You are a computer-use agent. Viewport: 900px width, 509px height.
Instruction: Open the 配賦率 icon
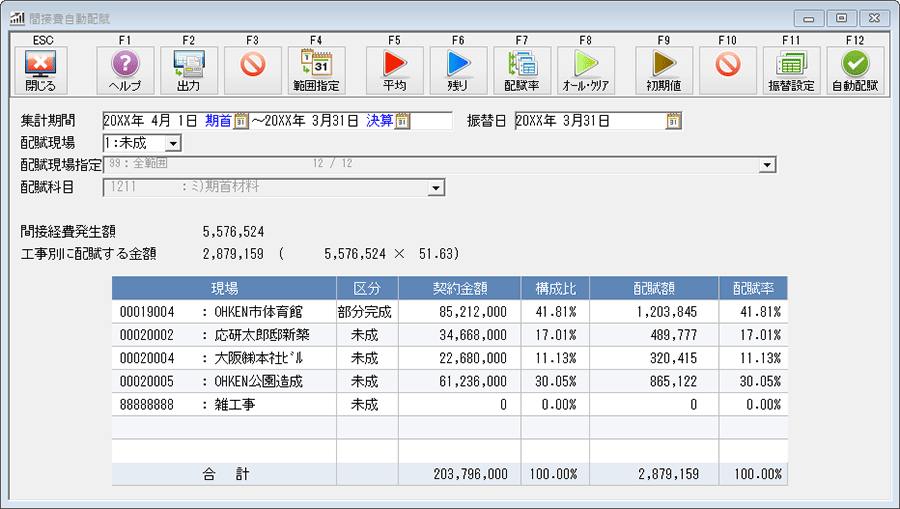522,70
